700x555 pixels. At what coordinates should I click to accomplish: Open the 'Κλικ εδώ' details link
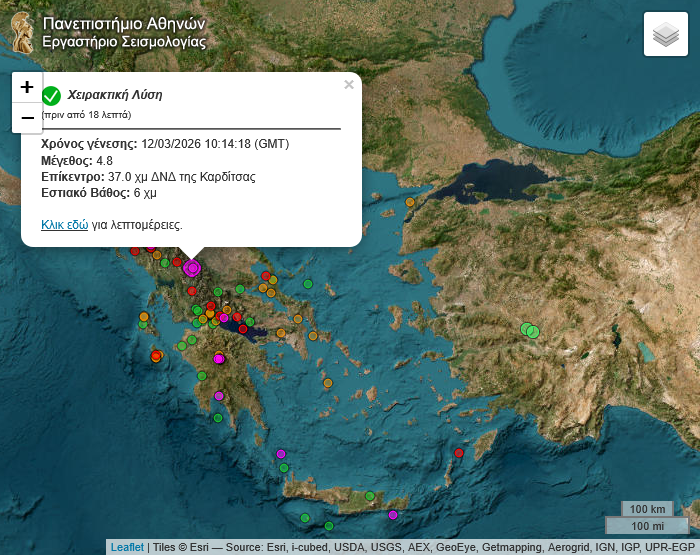click(64, 225)
